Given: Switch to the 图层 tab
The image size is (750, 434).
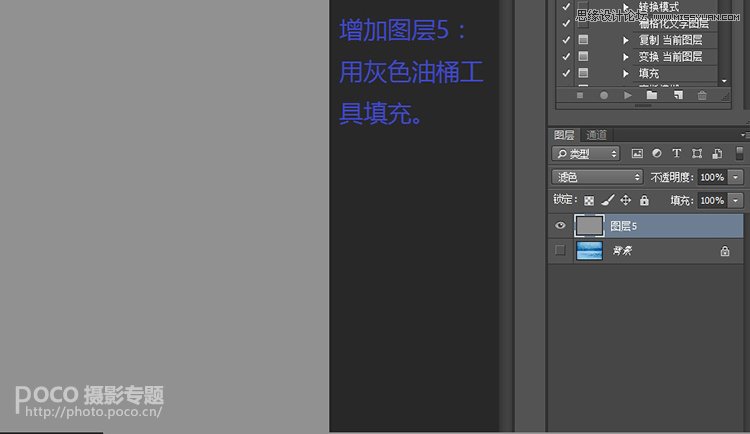Looking at the screenshot, I should [x=564, y=135].
